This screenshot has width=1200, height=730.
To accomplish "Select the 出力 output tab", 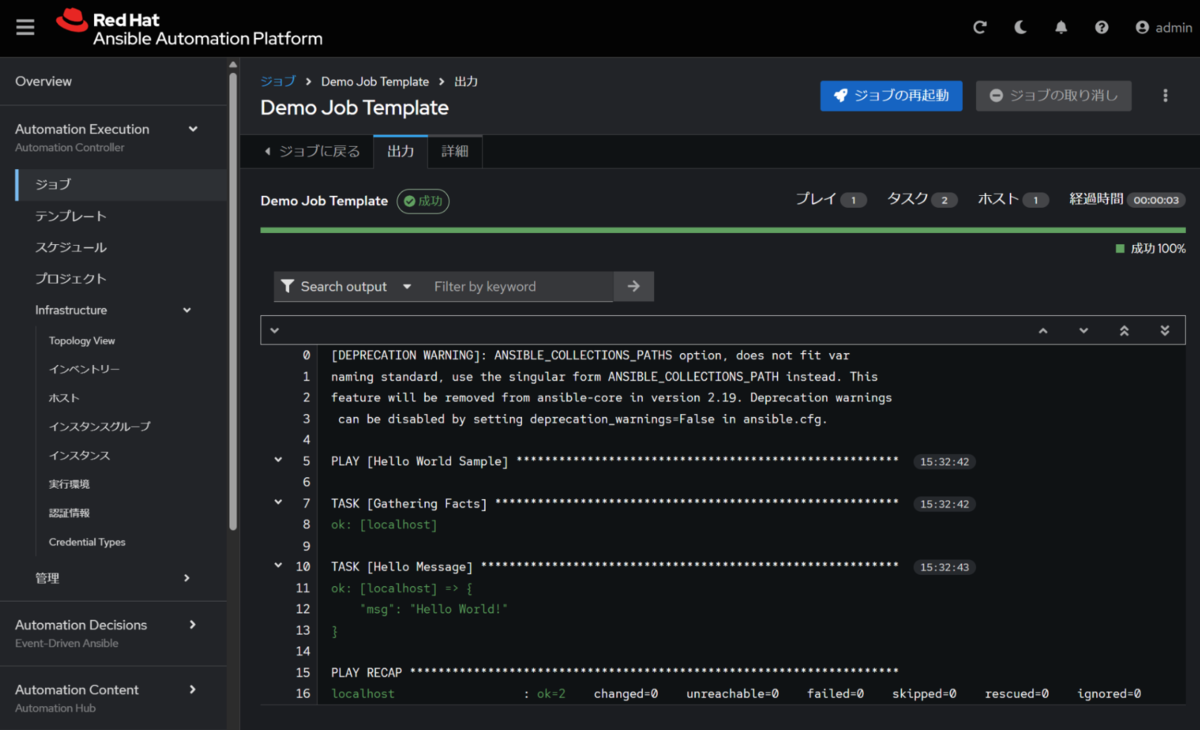I will (x=400, y=152).
